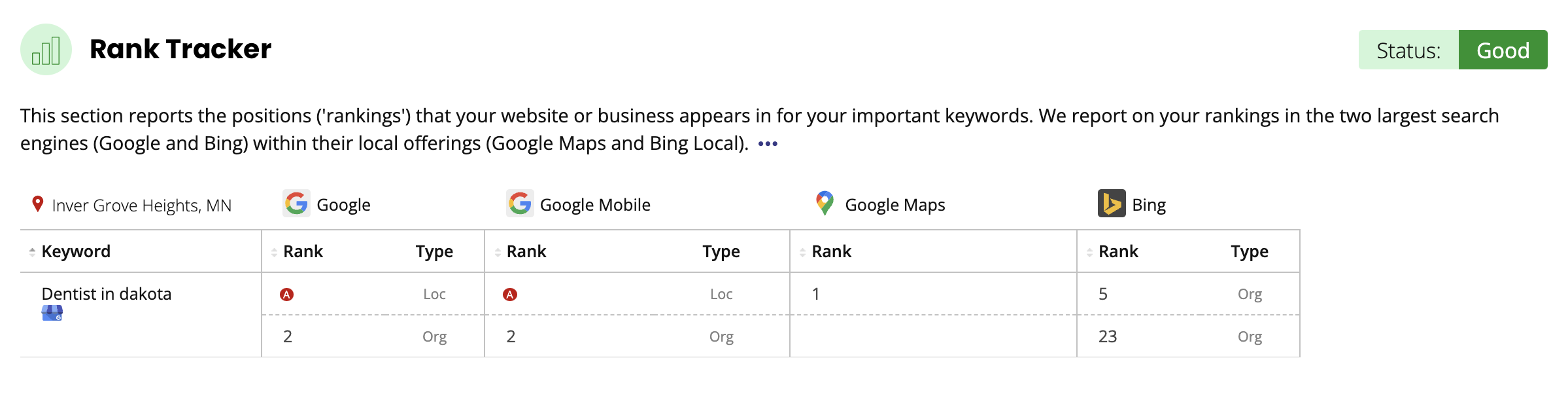Click the Rank Tracker bar chart icon
The width and height of the screenshot is (1568, 394).
coord(46,50)
